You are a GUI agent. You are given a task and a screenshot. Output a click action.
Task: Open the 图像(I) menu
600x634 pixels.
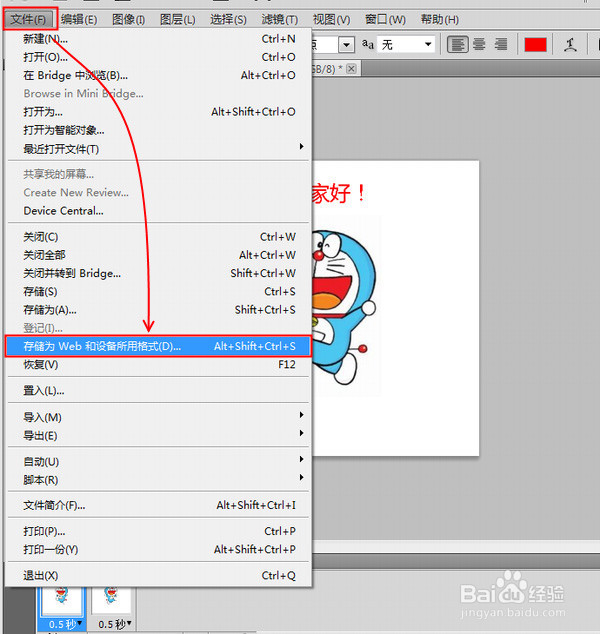[x=128, y=19]
